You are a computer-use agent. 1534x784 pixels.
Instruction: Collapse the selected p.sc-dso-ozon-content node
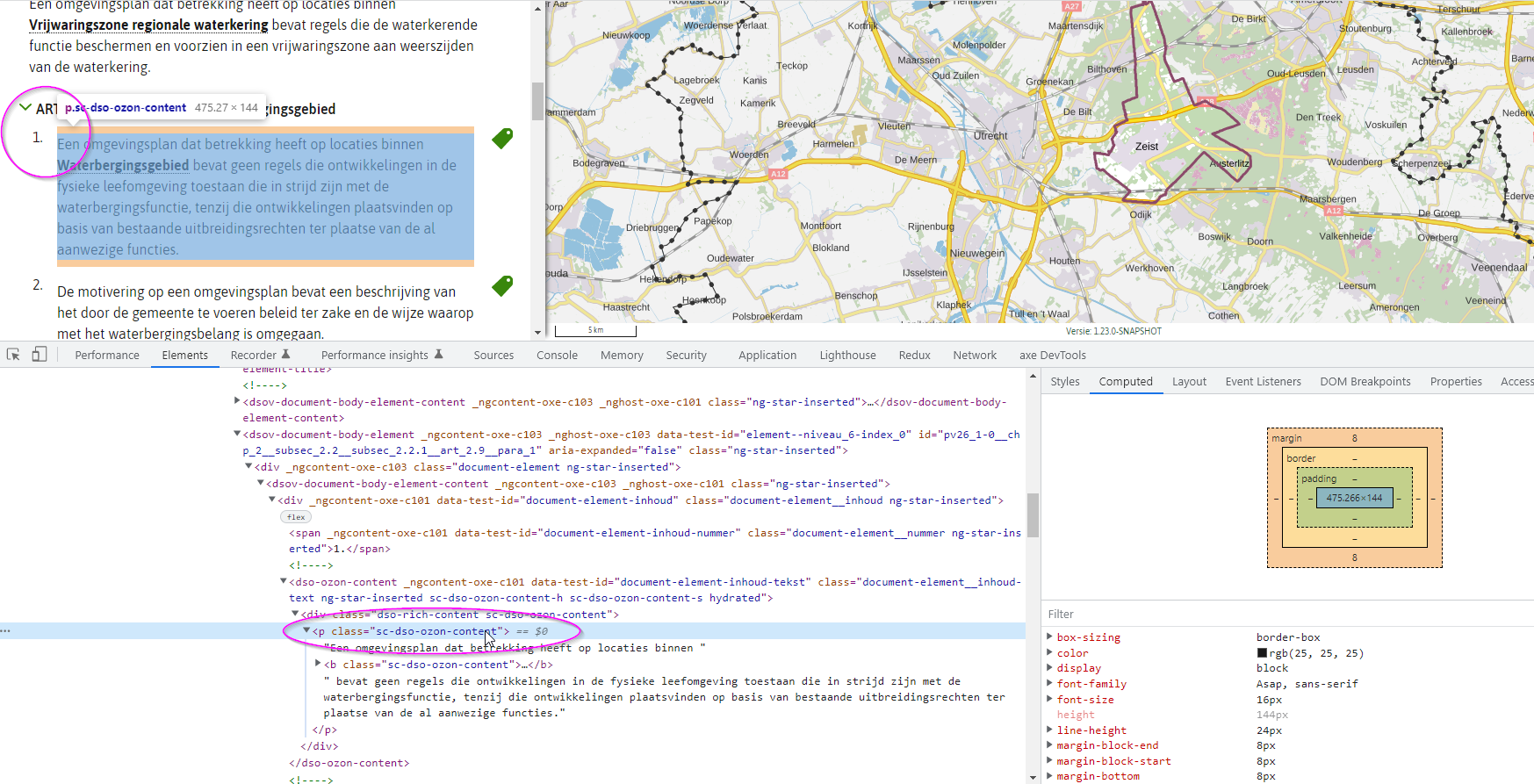(x=306, y=630)
